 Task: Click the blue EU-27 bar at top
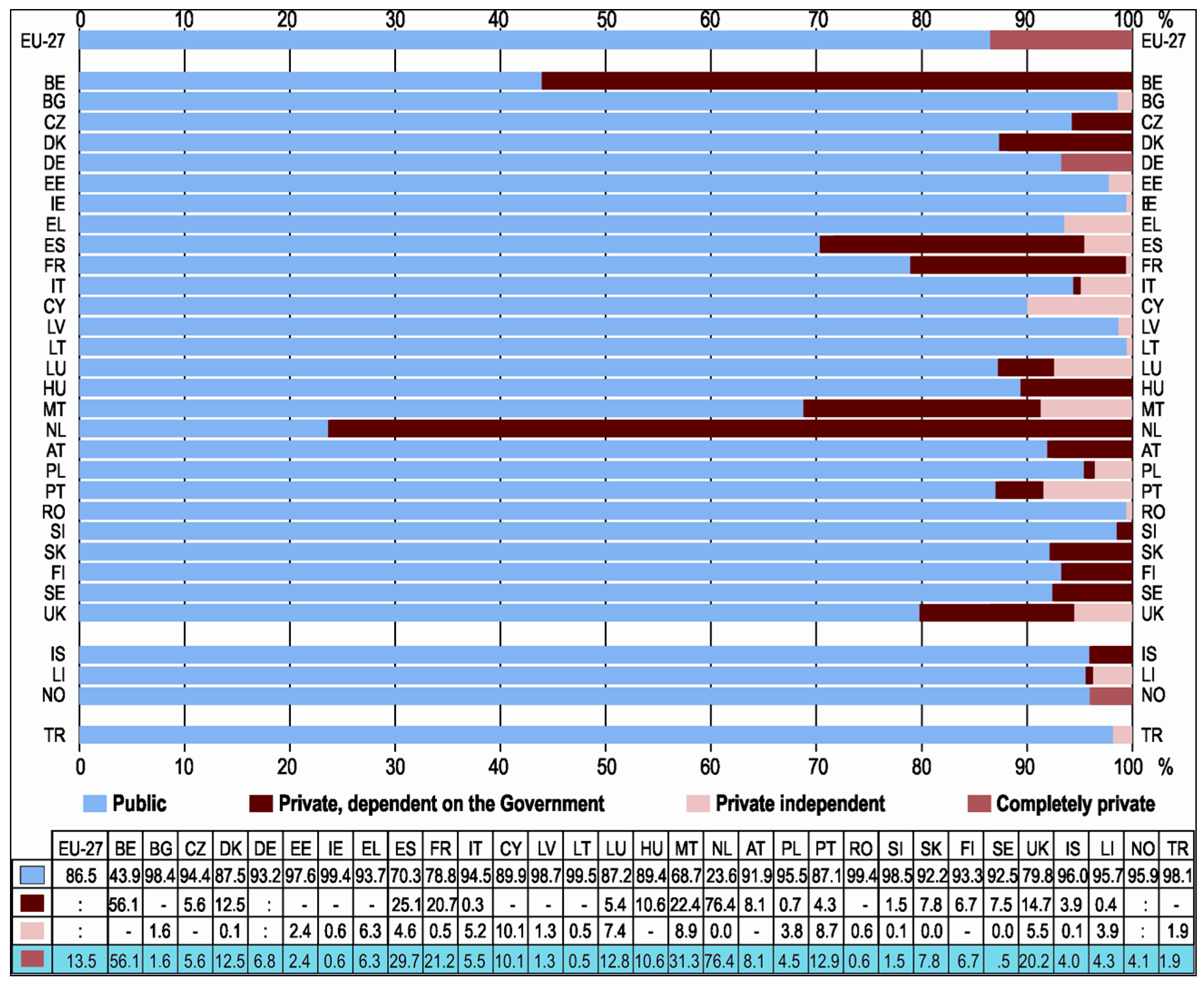pos(534,40)
